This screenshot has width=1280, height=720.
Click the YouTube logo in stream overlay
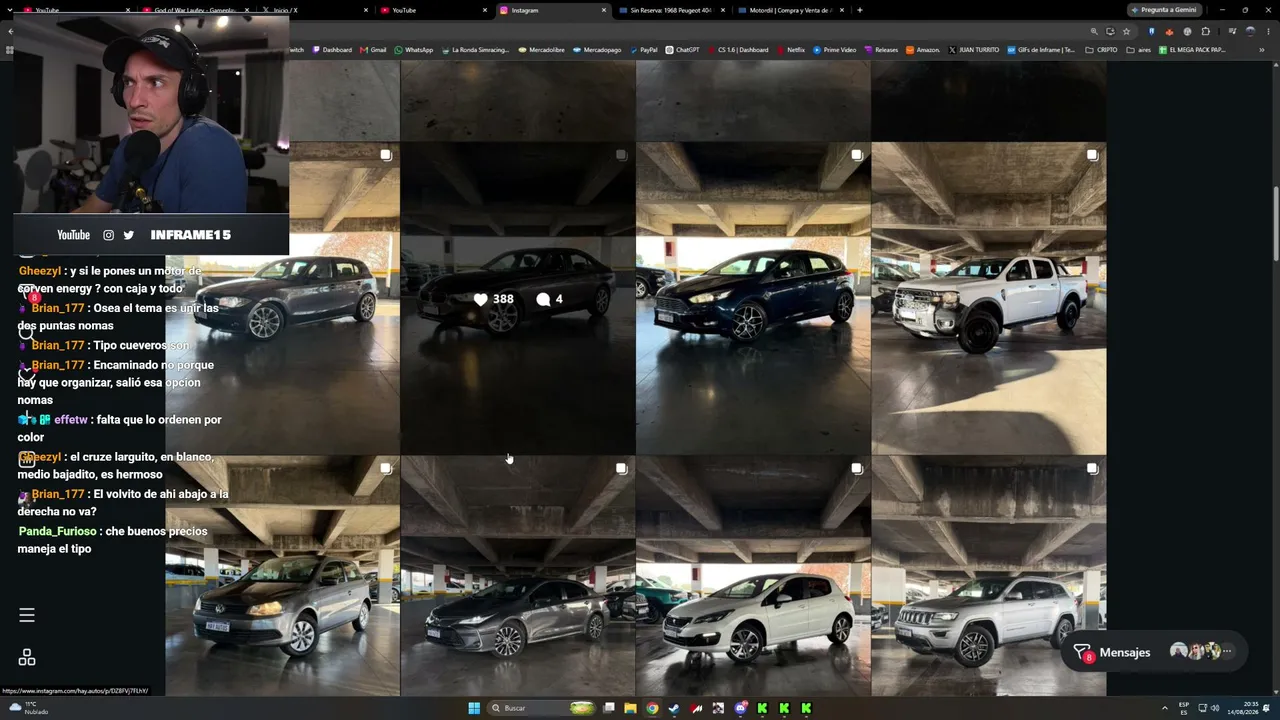pyautogui.click(x=73, y=235)
